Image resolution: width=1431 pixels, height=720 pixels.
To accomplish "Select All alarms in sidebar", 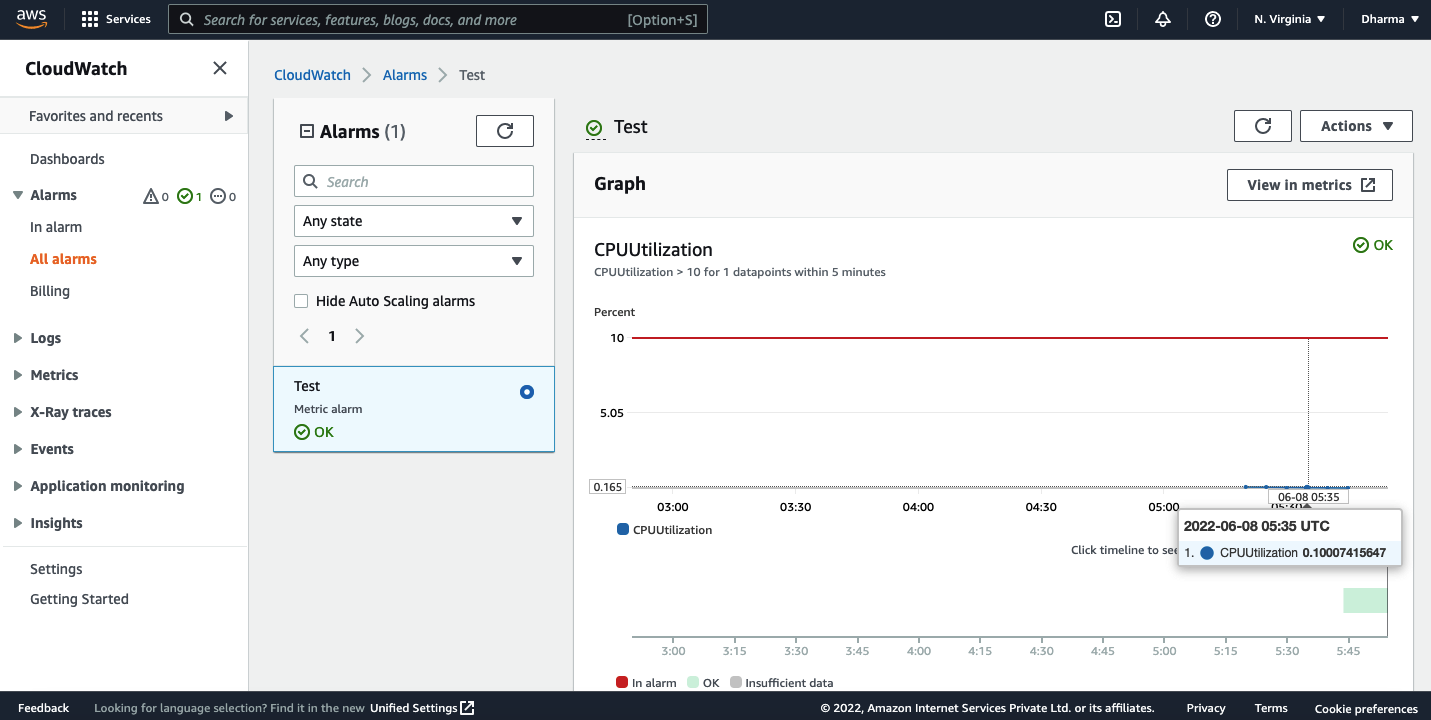I will coord(63,259).
